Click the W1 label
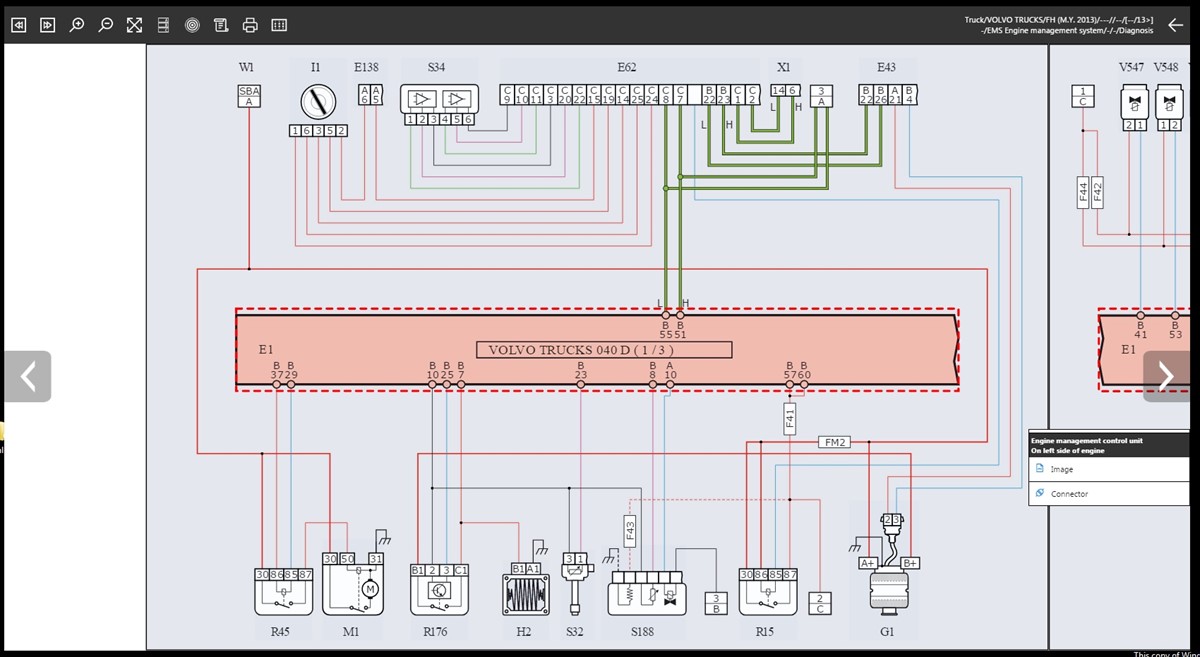1200x657 pixels. click(x=246, y=67)
